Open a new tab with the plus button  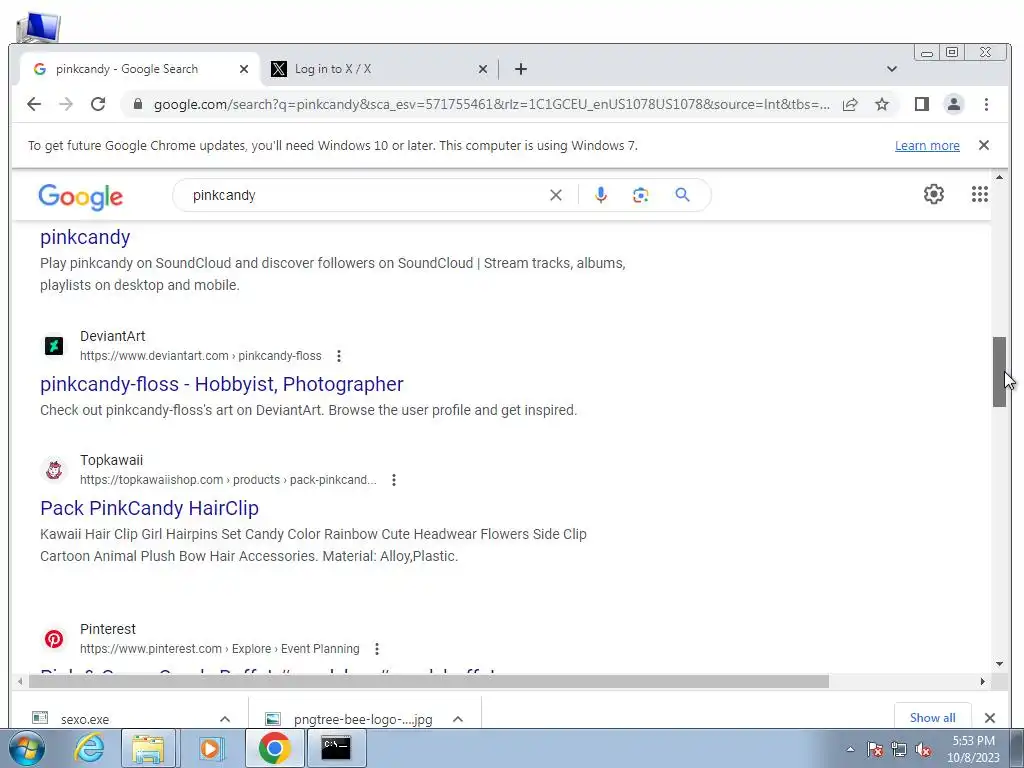point(520,69)
